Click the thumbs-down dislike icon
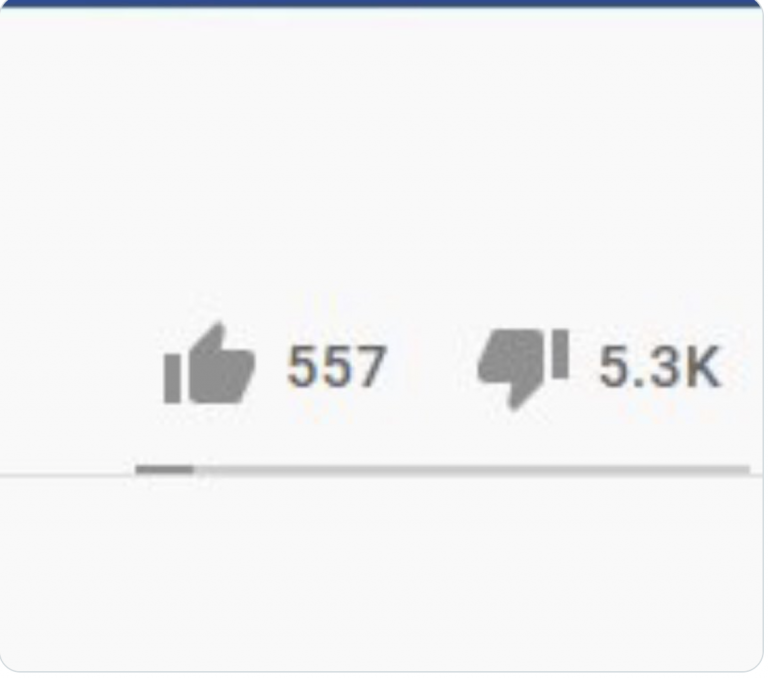This screenshot has width=768, height=678. [523, 369]
